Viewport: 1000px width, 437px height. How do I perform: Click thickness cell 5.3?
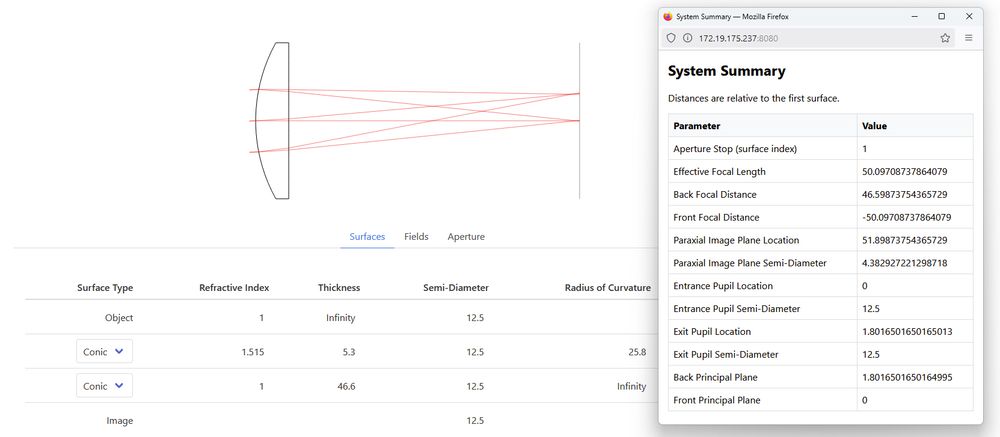[x=348, y=352]
